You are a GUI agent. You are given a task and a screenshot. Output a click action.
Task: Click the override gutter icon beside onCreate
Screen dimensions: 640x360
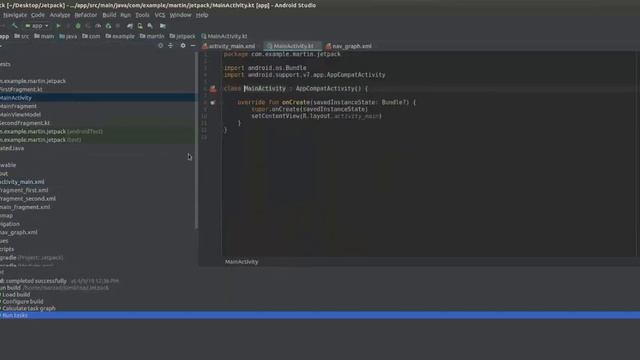(212, 102)
